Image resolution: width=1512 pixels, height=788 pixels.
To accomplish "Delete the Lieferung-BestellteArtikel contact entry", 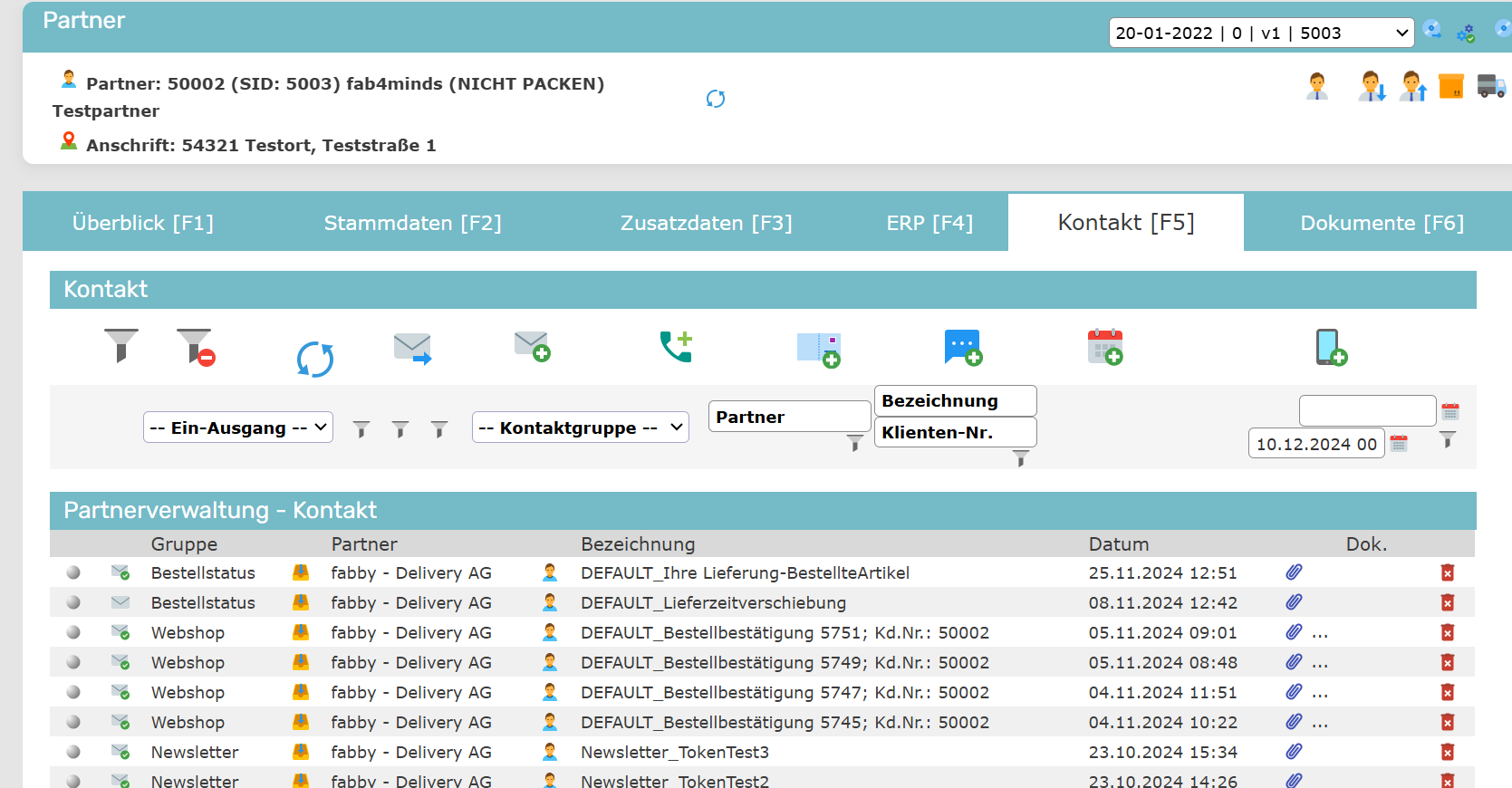I will pos(1447,572).
